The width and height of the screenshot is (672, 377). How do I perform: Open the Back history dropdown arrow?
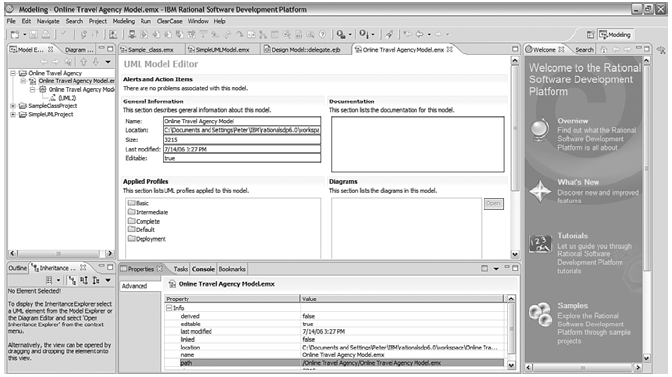tap(429, 34)
